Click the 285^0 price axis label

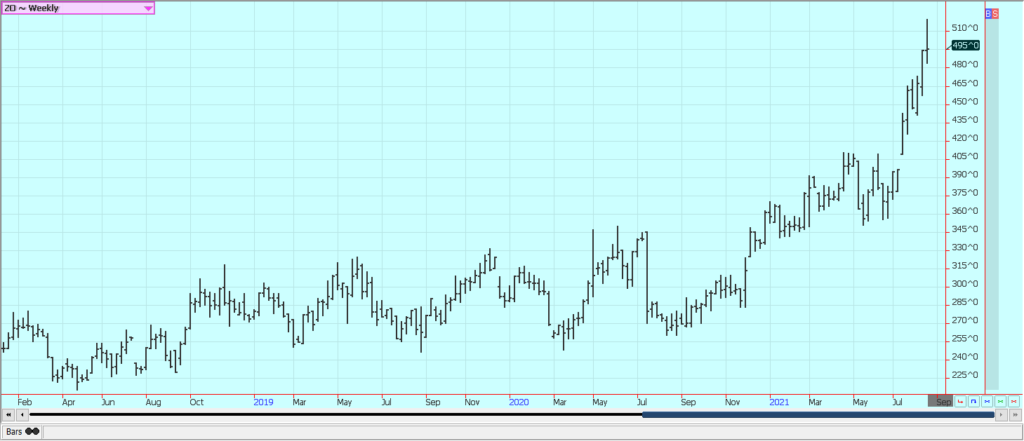click(965, 302)
